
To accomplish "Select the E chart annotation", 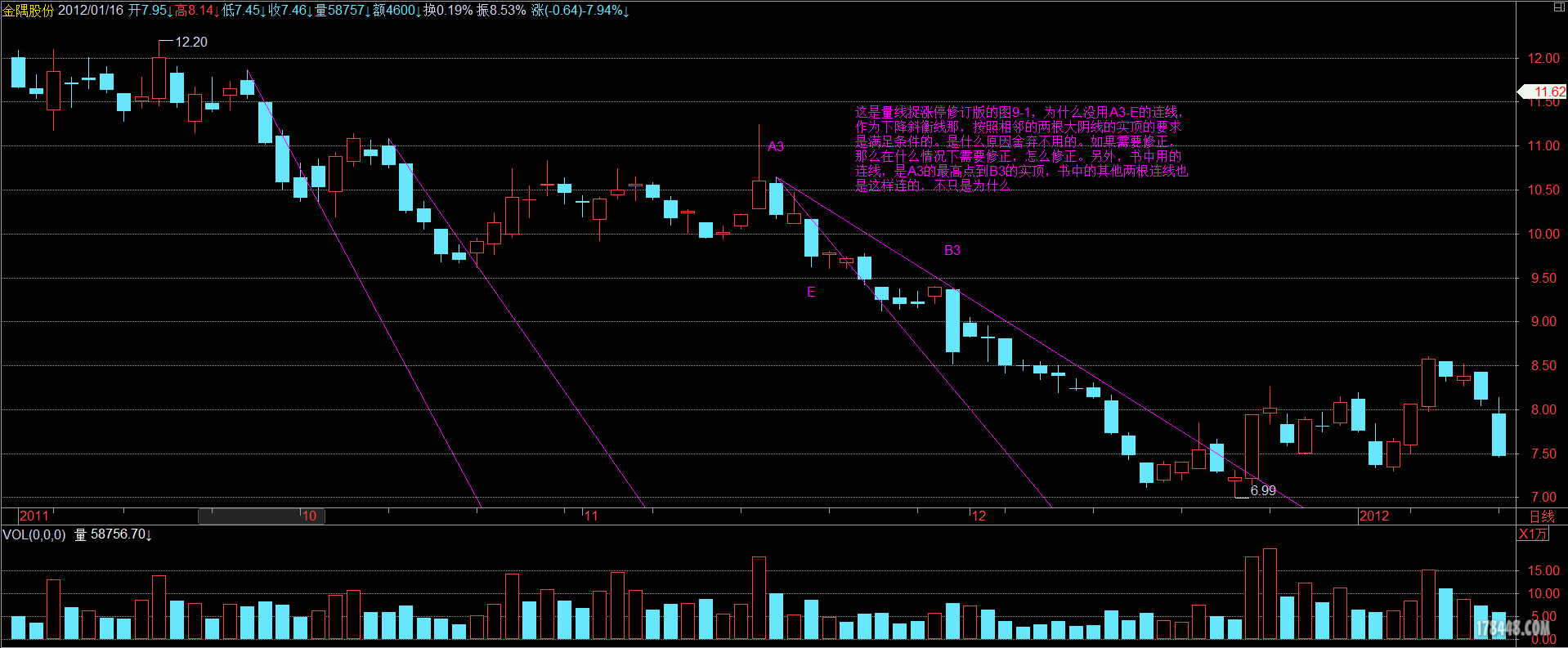I will tap(811, 293).
